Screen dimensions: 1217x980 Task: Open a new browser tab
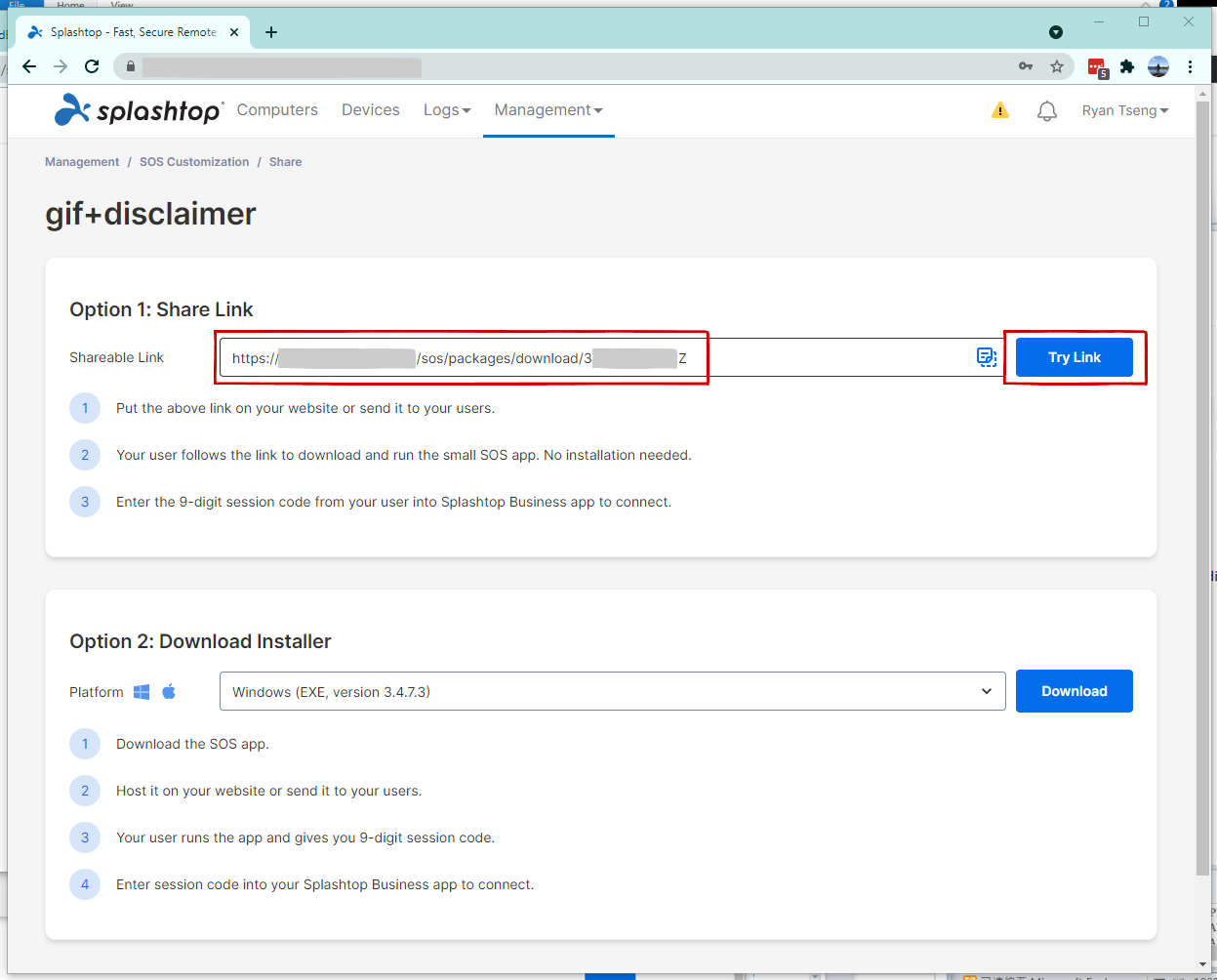point(271,32)
